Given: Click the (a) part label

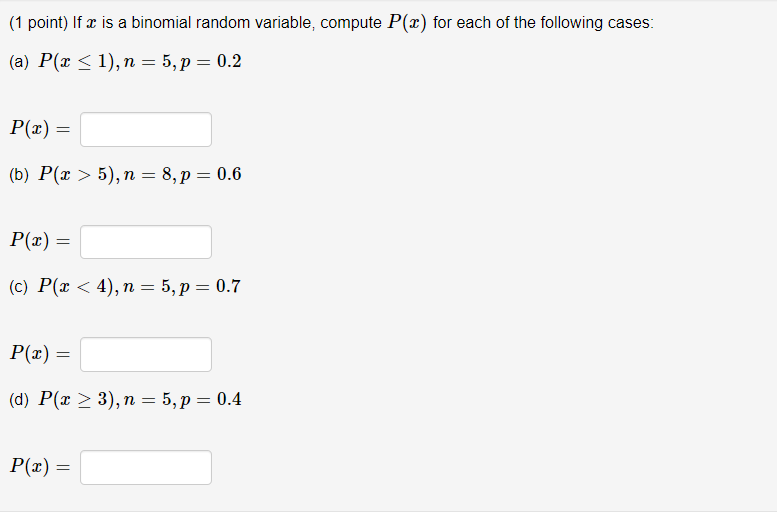Looking at the screenshot, I should (x=19, y=62).
